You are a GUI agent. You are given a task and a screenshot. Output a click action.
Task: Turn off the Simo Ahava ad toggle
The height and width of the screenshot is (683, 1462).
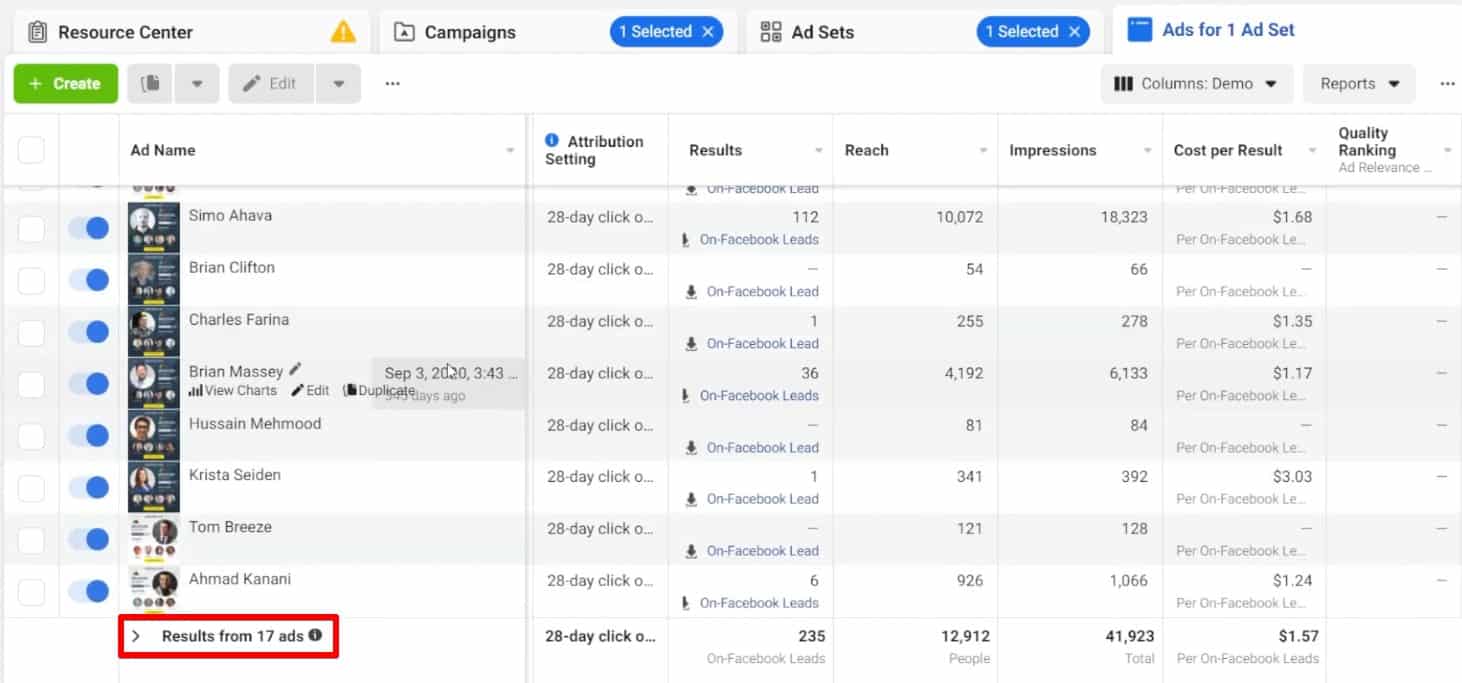click(x=90, y=227)
